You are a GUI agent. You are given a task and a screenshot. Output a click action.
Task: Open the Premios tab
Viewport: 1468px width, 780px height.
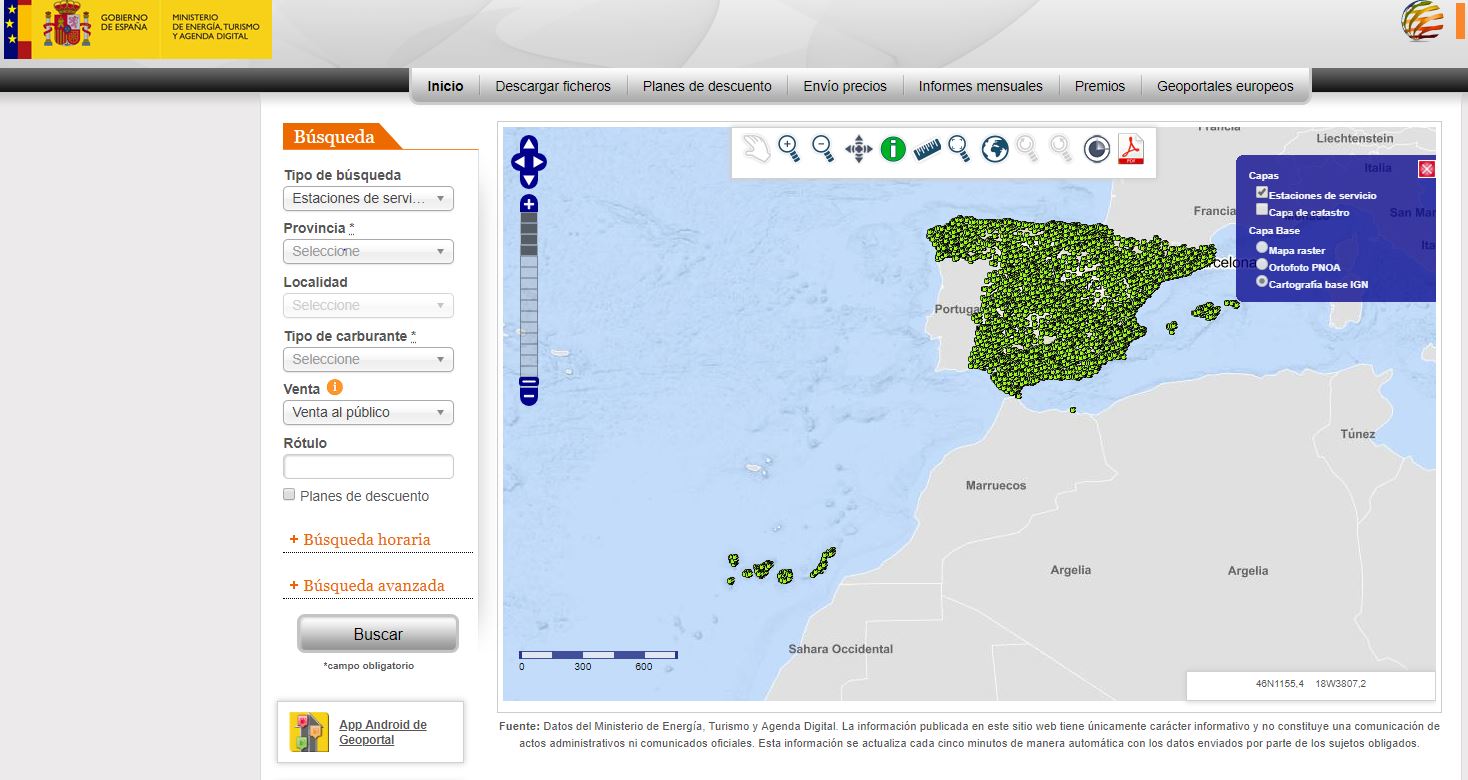pyautogui.click(x=1100, y=86)
